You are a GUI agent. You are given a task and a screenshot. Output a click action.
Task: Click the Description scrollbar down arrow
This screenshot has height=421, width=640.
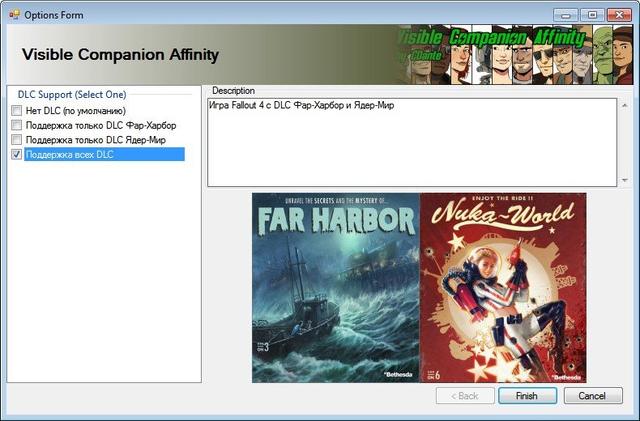624,180
